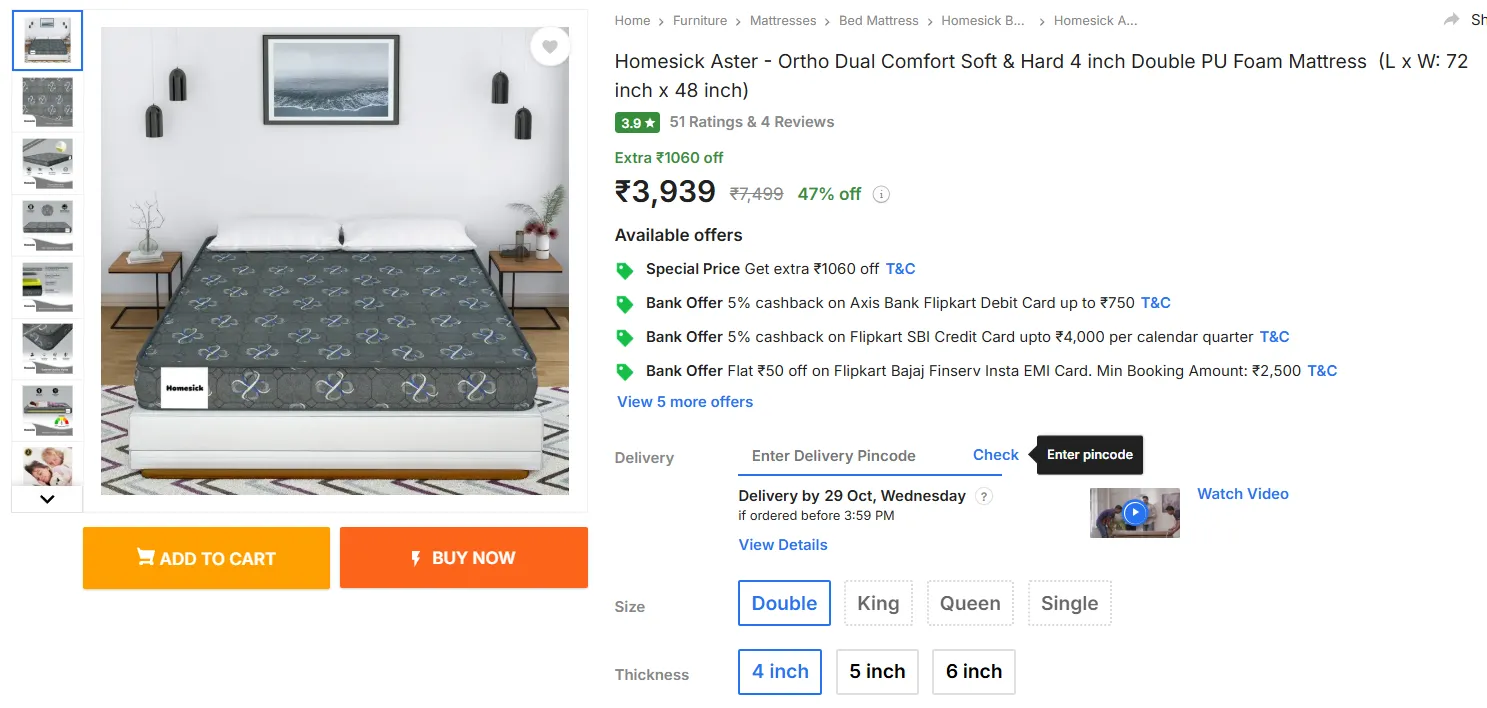Click the share arrow icon
Viewport: 1487px width, 708px height.
coord(1451,20)
